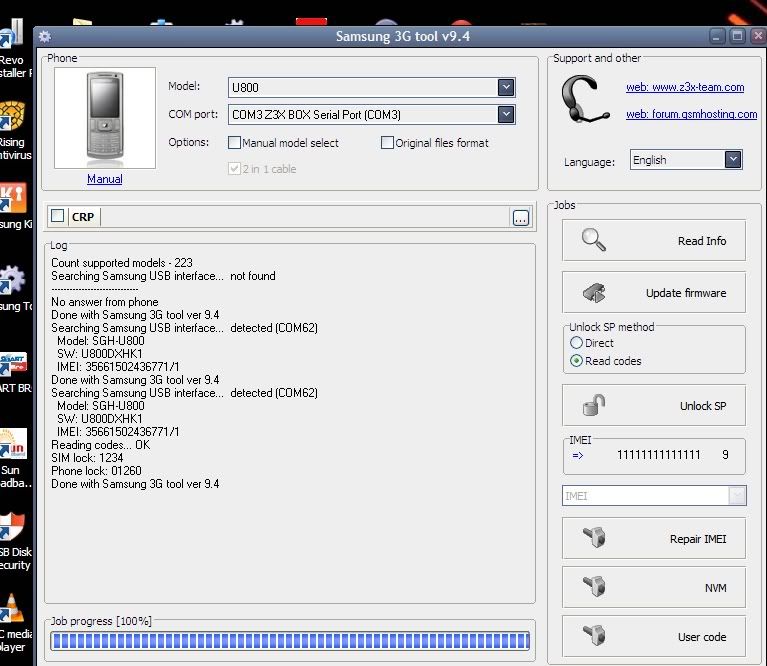Screen dimensions: 767x666
Task: Click the CRP browse ellipsis button
Action: pos(520,218)
